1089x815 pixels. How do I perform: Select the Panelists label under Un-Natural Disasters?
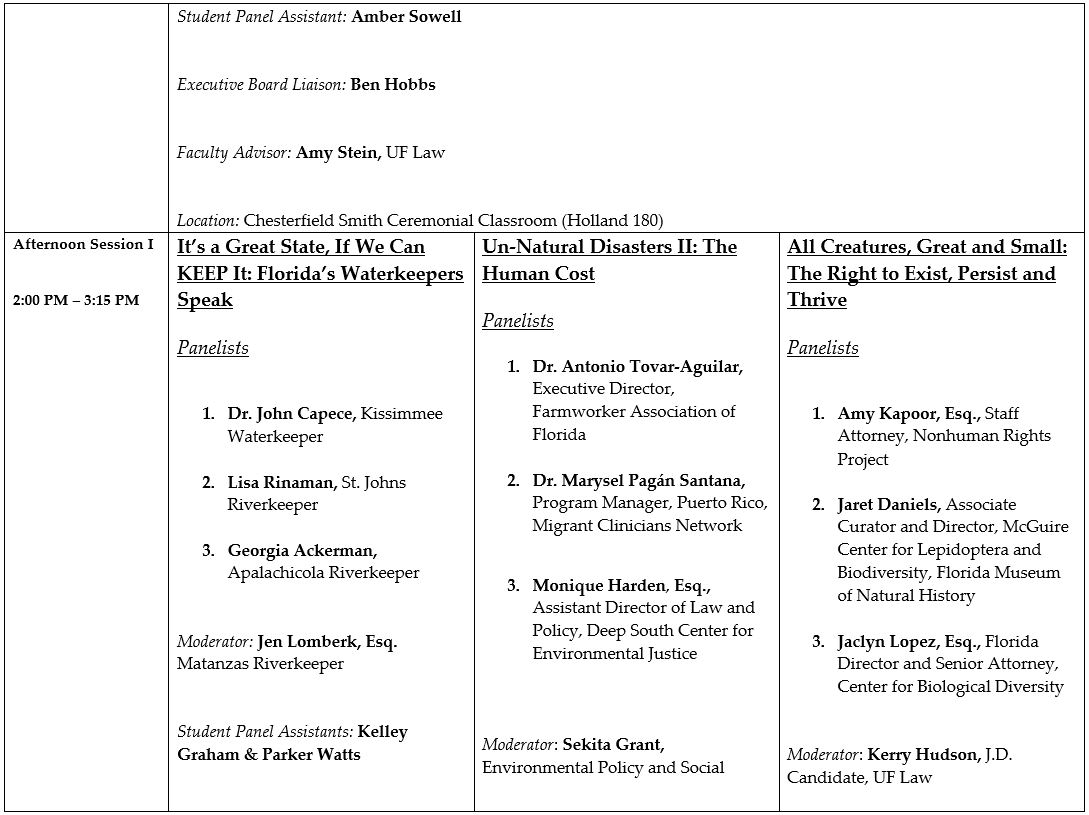[x=518, y=321]
